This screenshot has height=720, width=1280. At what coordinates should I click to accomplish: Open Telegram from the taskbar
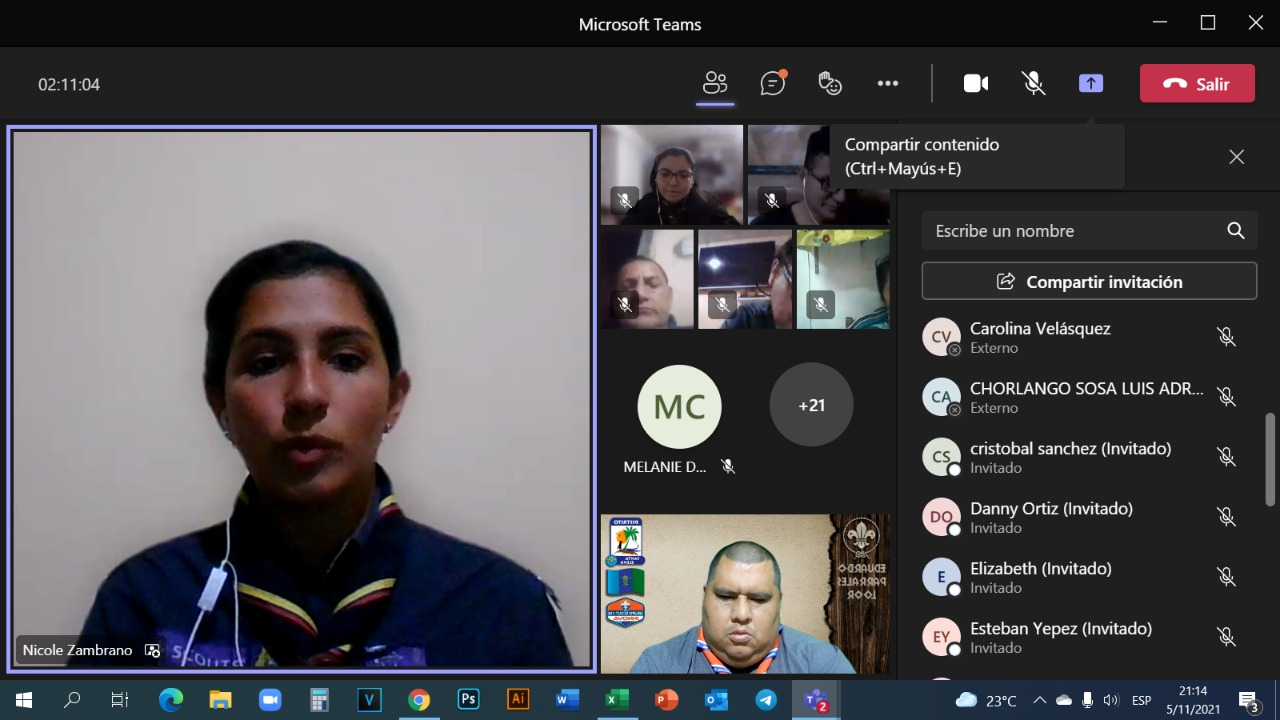pyautogui.click(x=766, y=700)
